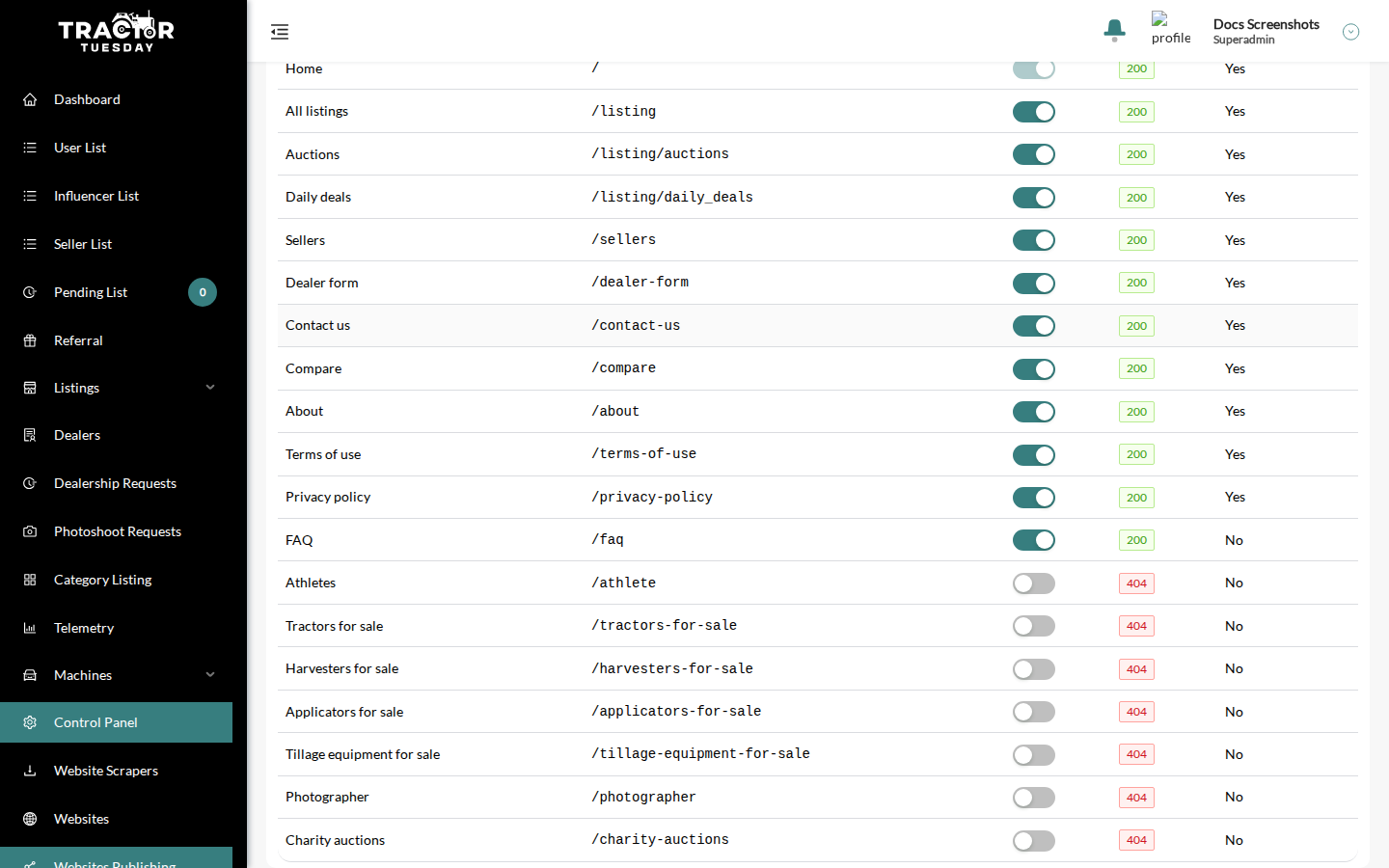This screenshot has height=868, width=1389.
Task: Open notifications bell icon
Action: click(x=1114, y=31)
